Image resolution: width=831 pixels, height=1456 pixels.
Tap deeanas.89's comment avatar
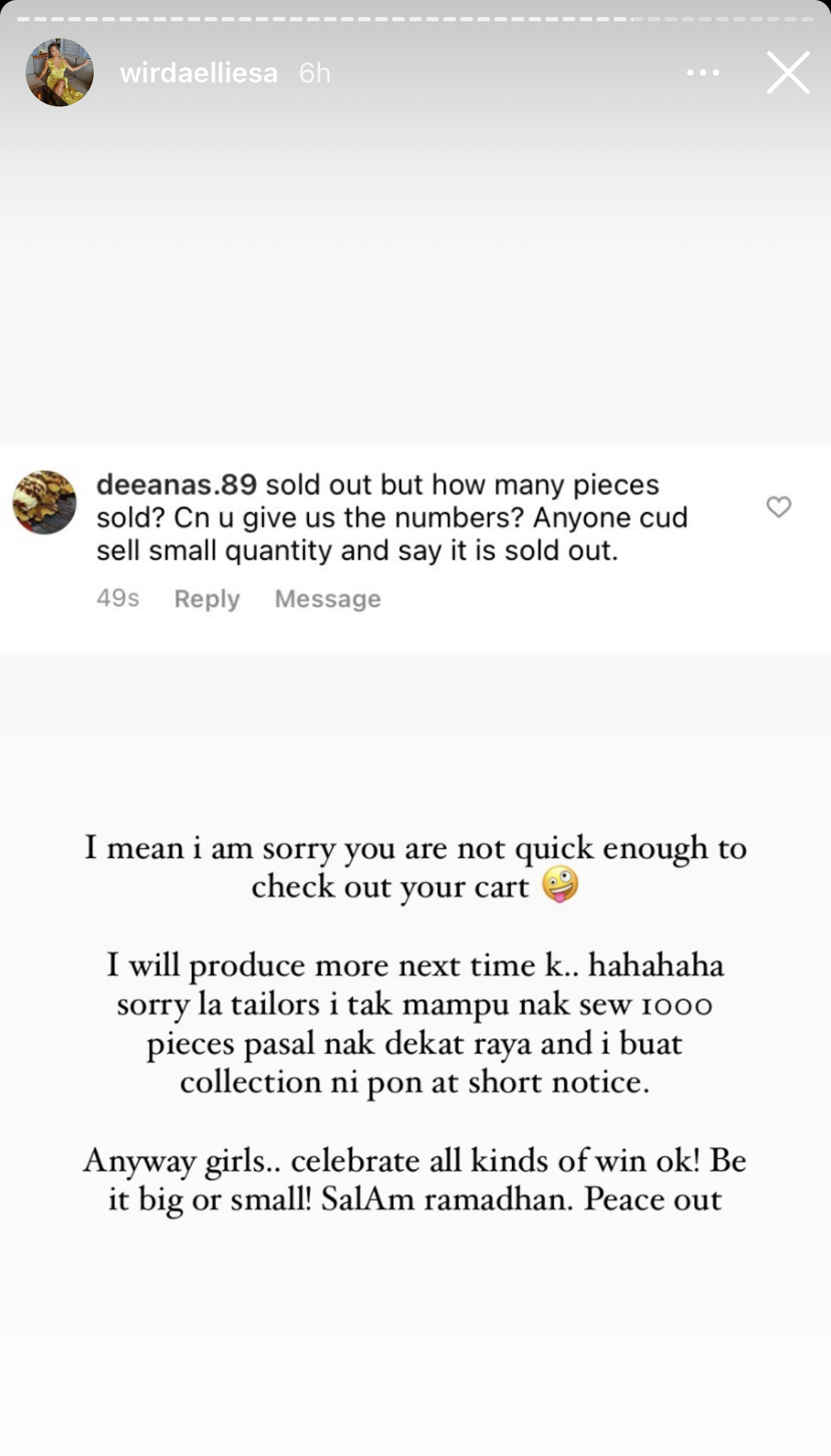[45, 502]
